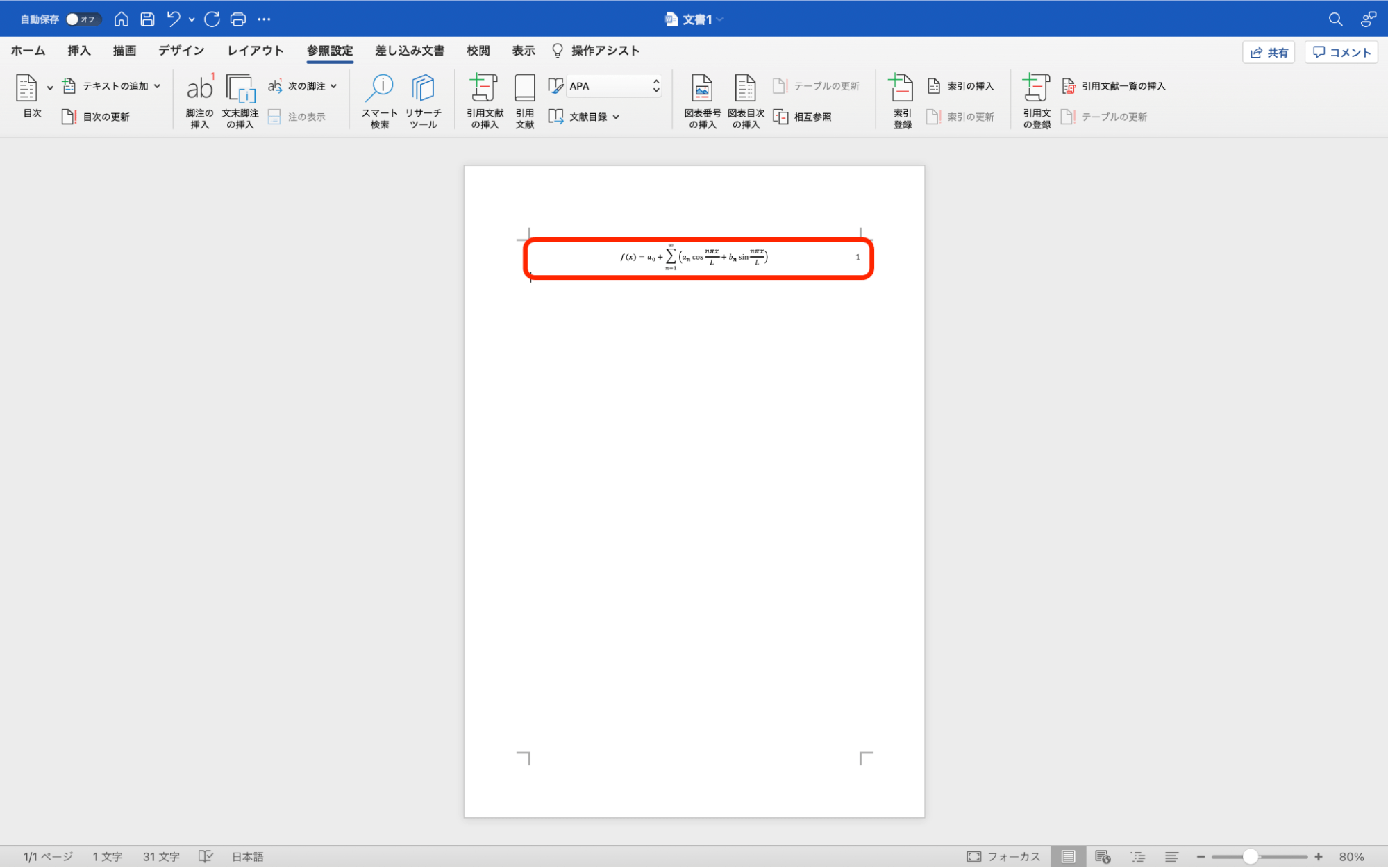Open the テキストの追加 dropdown
The width and height of the screenshot is (1388, 868).
tap(112, 86)
